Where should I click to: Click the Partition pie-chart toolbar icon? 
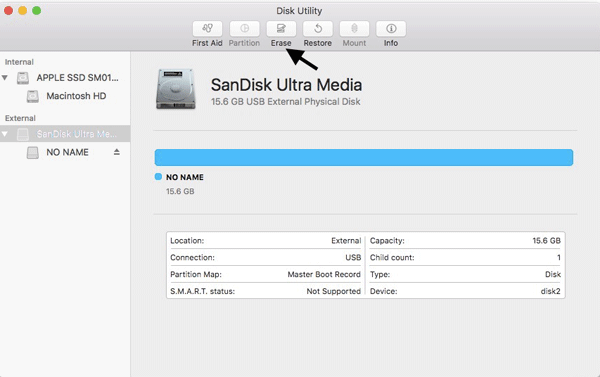[x=244, y=28]
